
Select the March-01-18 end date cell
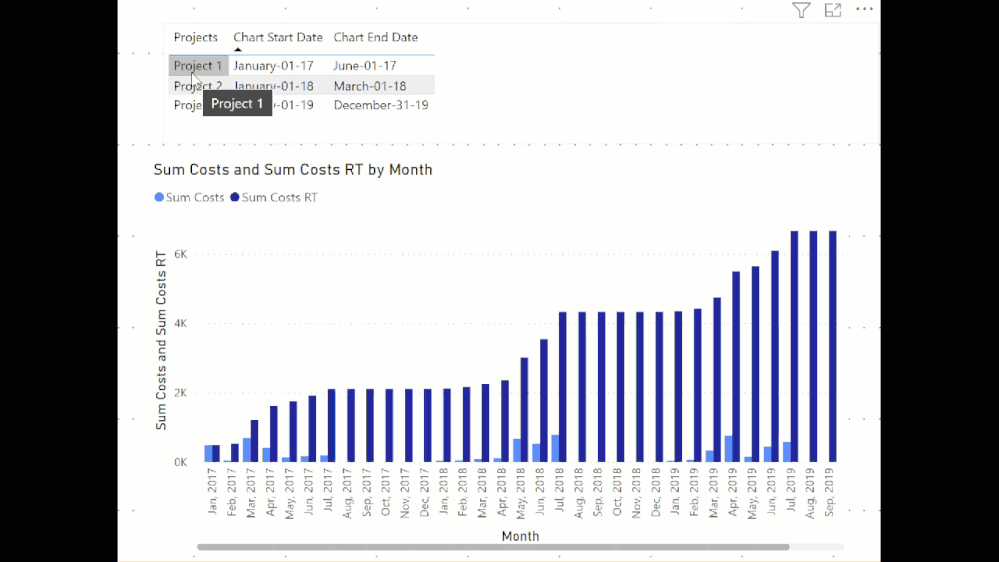tap(370, 86)
